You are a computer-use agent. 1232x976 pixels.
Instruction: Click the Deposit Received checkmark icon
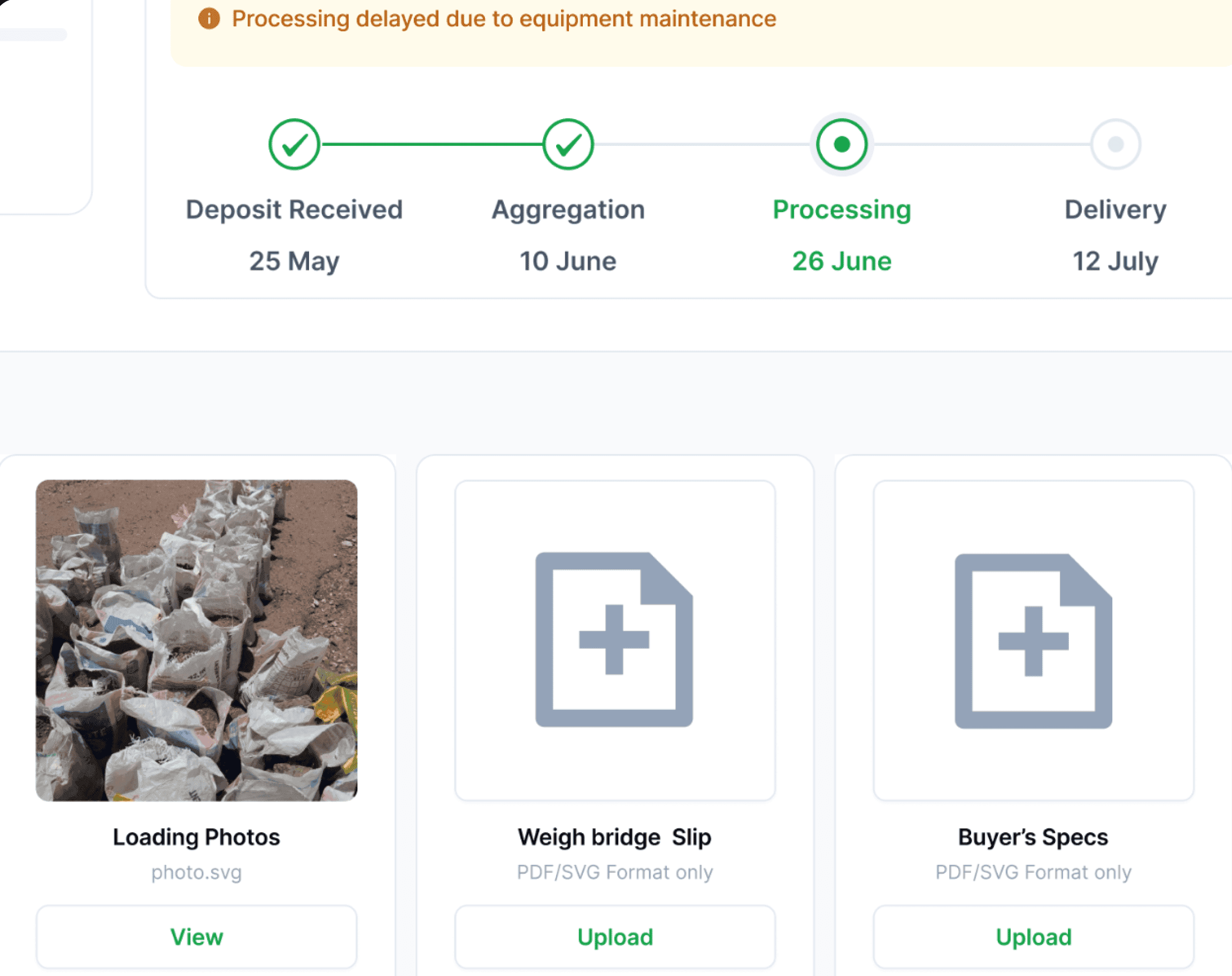(294, 144)
